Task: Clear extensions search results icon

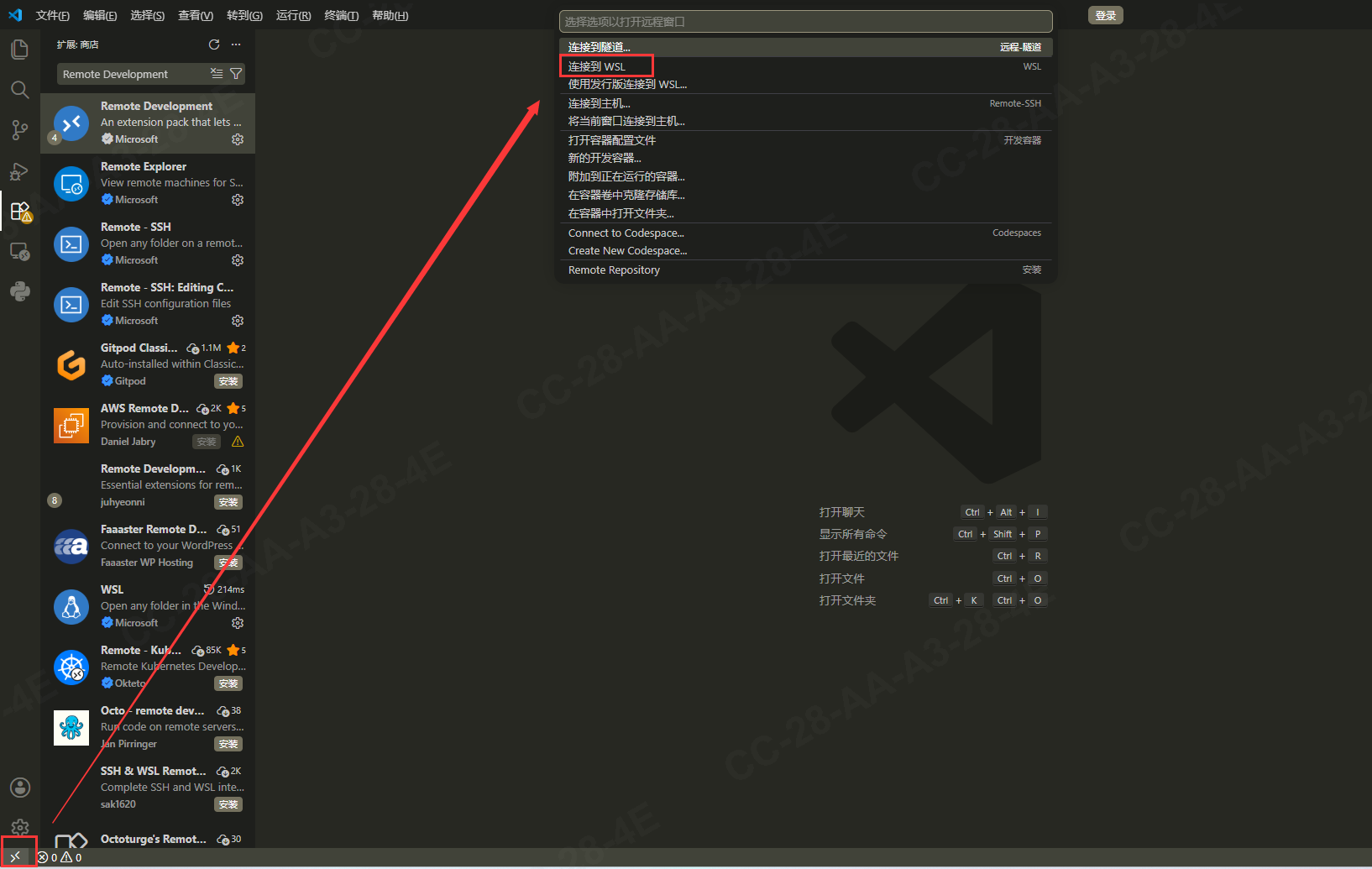Action: point(217,74)
